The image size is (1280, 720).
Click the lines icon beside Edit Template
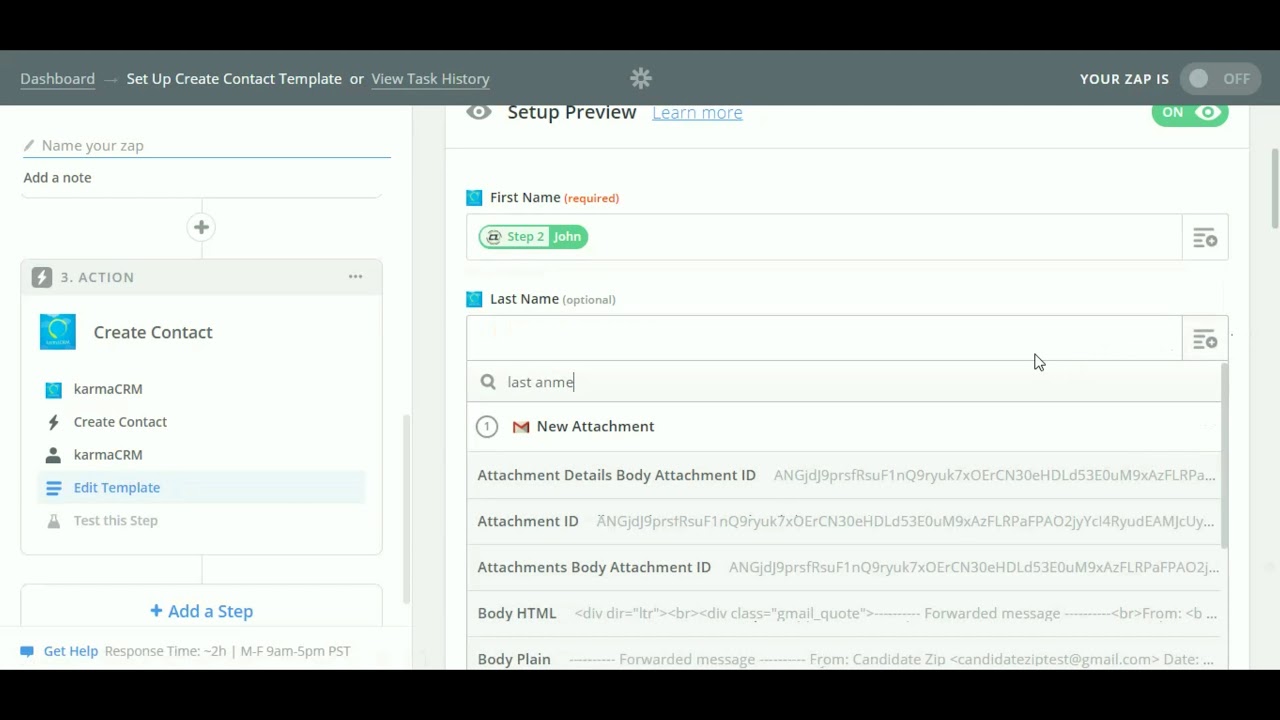pos(54,488)
